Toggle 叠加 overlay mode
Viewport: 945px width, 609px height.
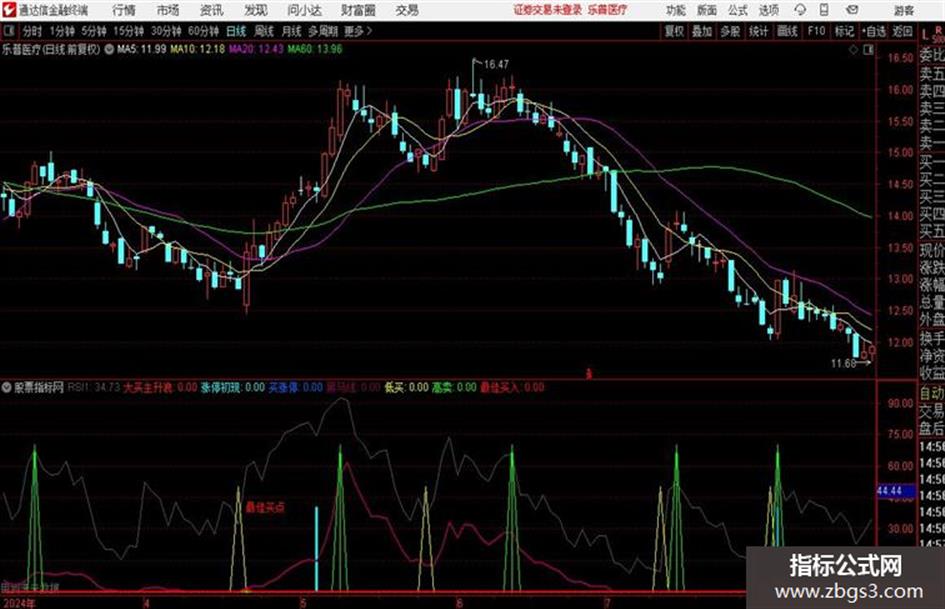tap(702, 31)
